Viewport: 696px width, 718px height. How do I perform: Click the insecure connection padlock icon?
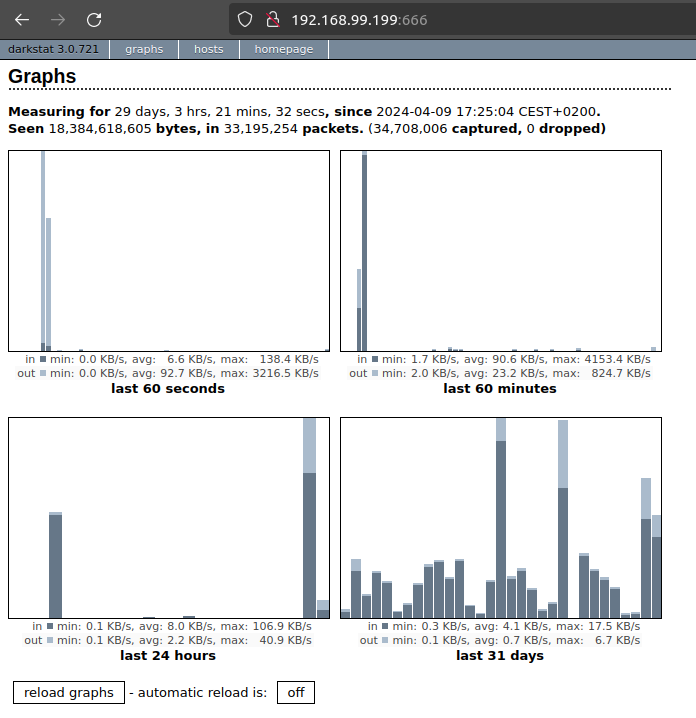(x=271, y=19)
